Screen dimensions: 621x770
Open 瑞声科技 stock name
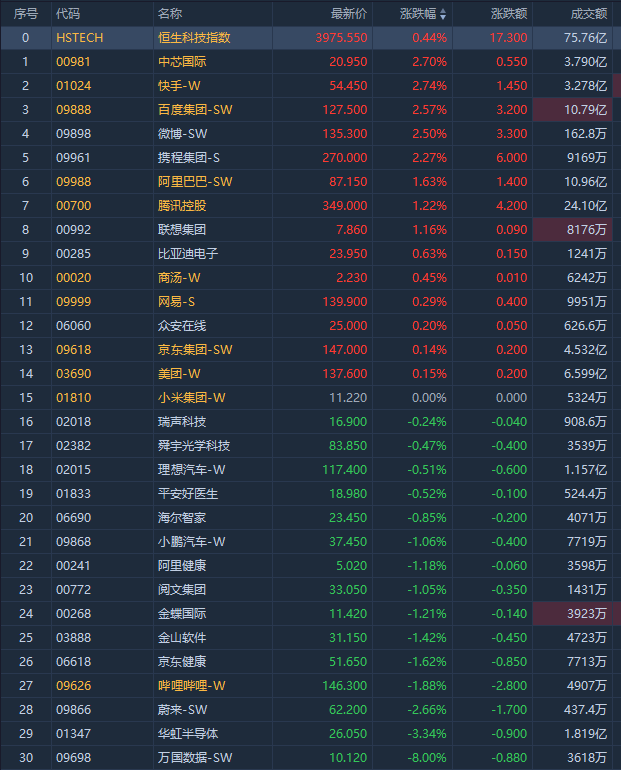coord(182,422)
